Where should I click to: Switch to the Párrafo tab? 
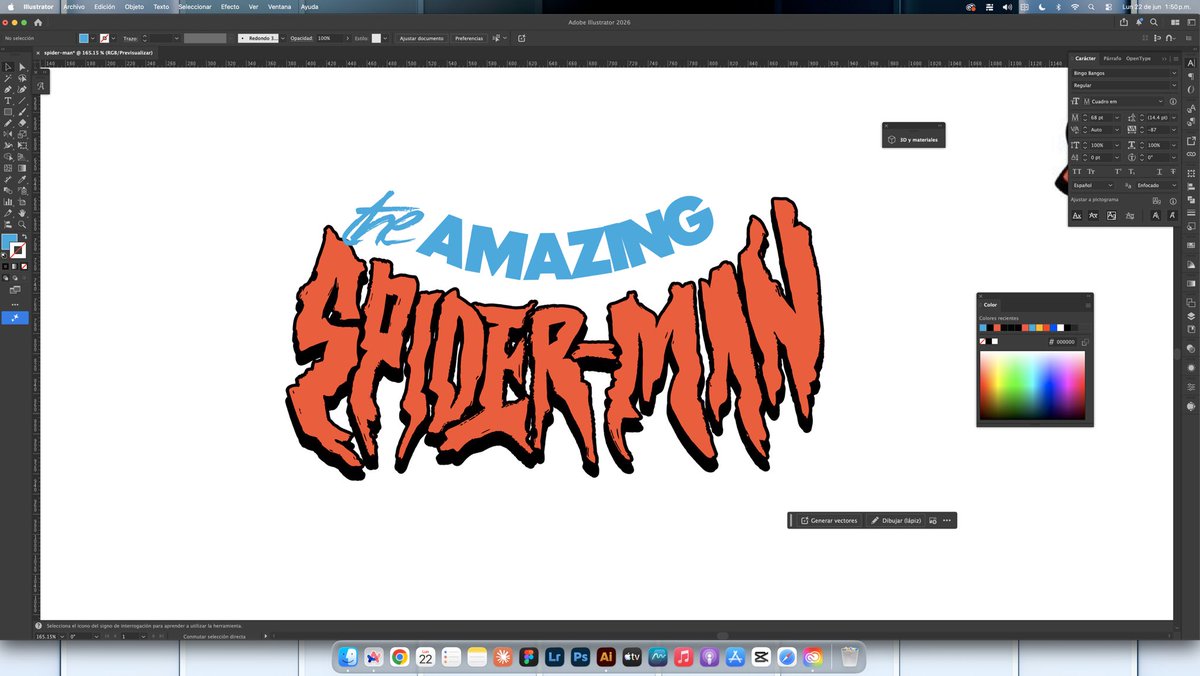1112,58
